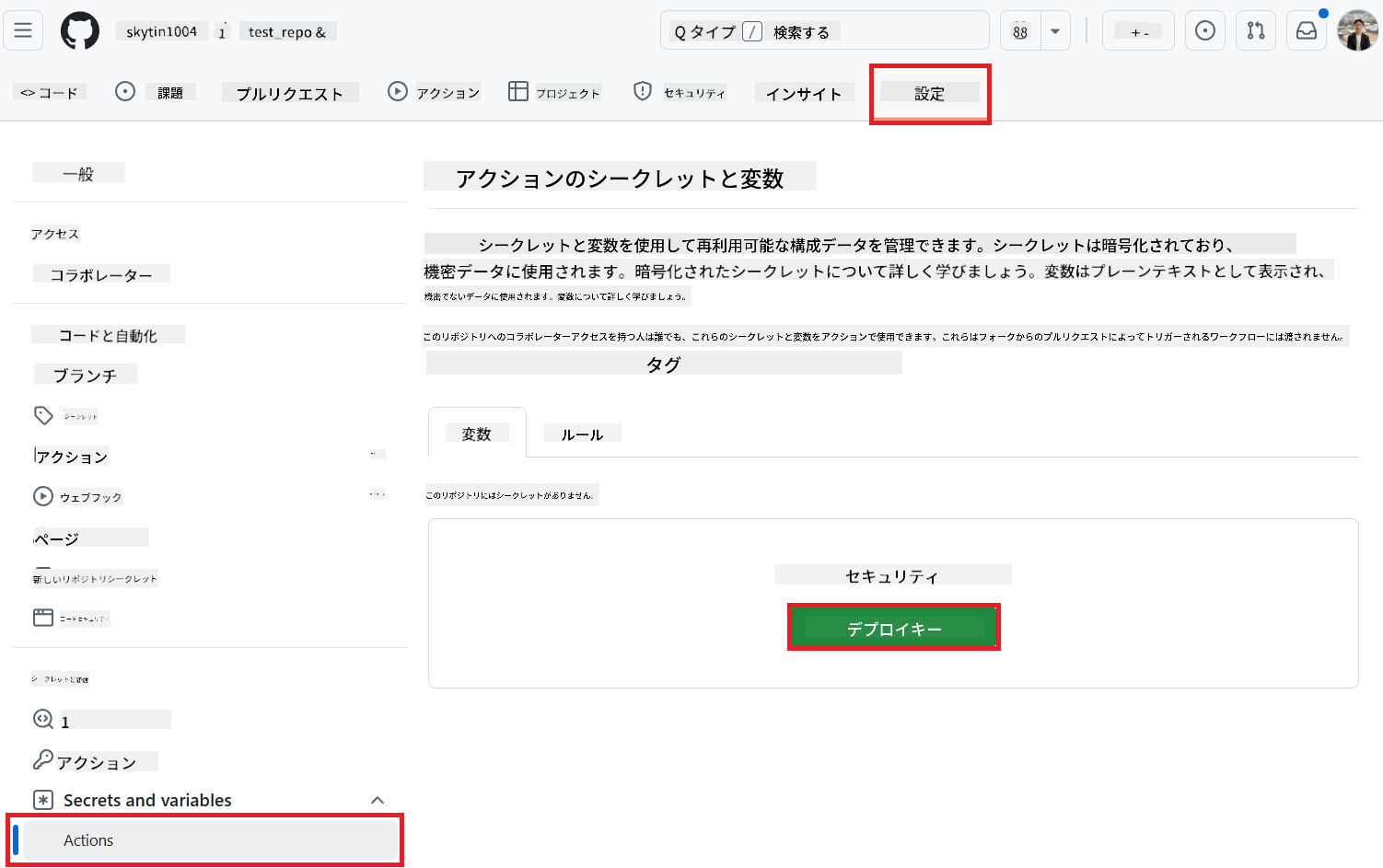
Task: Click play icon of top アクション tab
Action: click(x=398, y=91)
